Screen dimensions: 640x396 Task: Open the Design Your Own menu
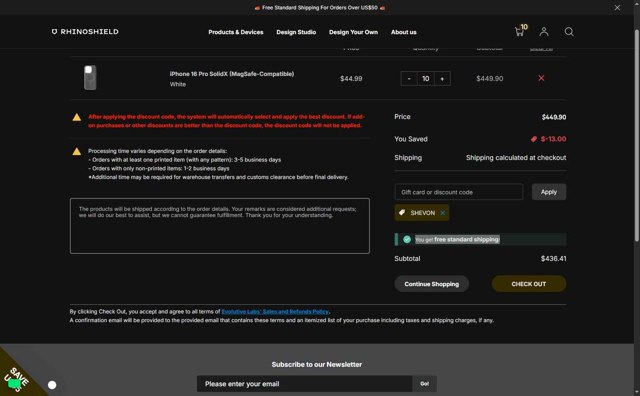point(353,32)
